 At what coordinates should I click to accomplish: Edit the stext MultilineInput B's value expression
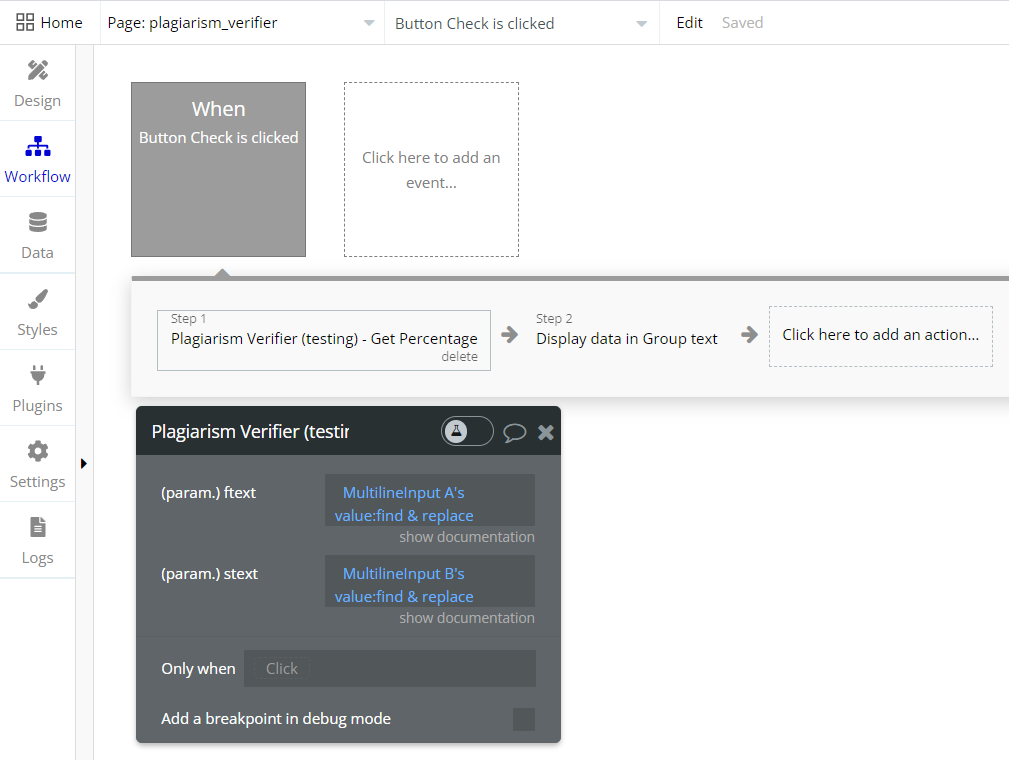click(x=430, y=581)
